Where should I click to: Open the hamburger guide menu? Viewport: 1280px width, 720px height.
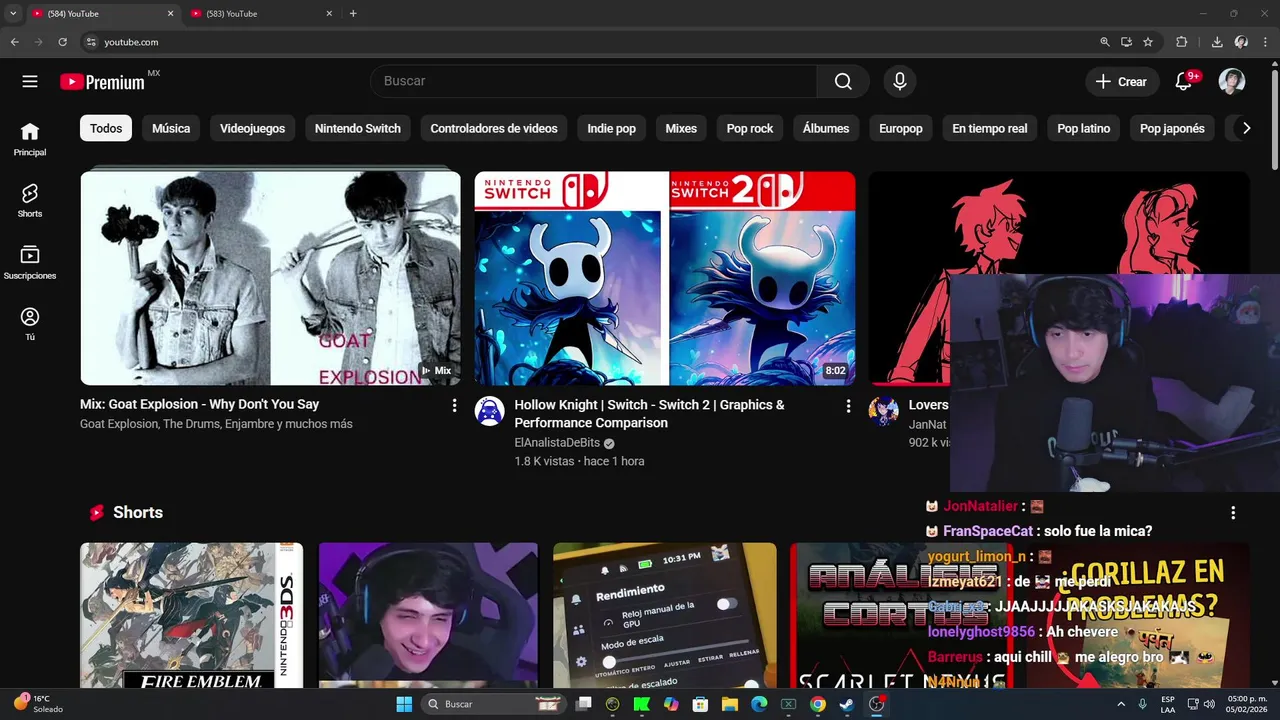(30, 82)
